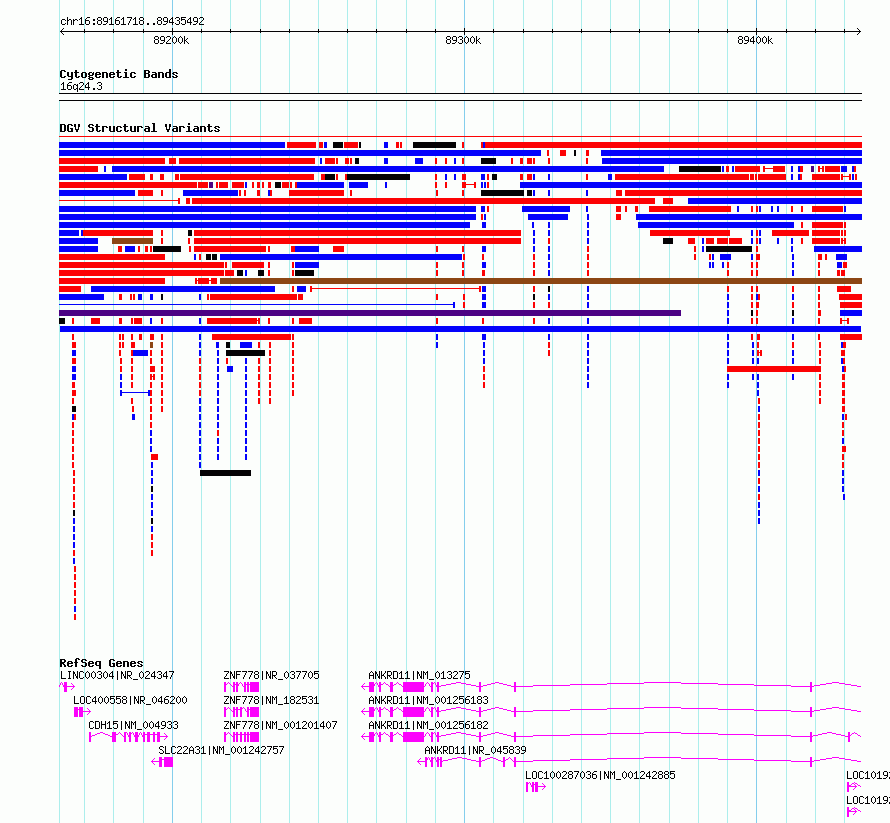Open the ANKRD11|NR_045839 transcript label

[475, 750]
